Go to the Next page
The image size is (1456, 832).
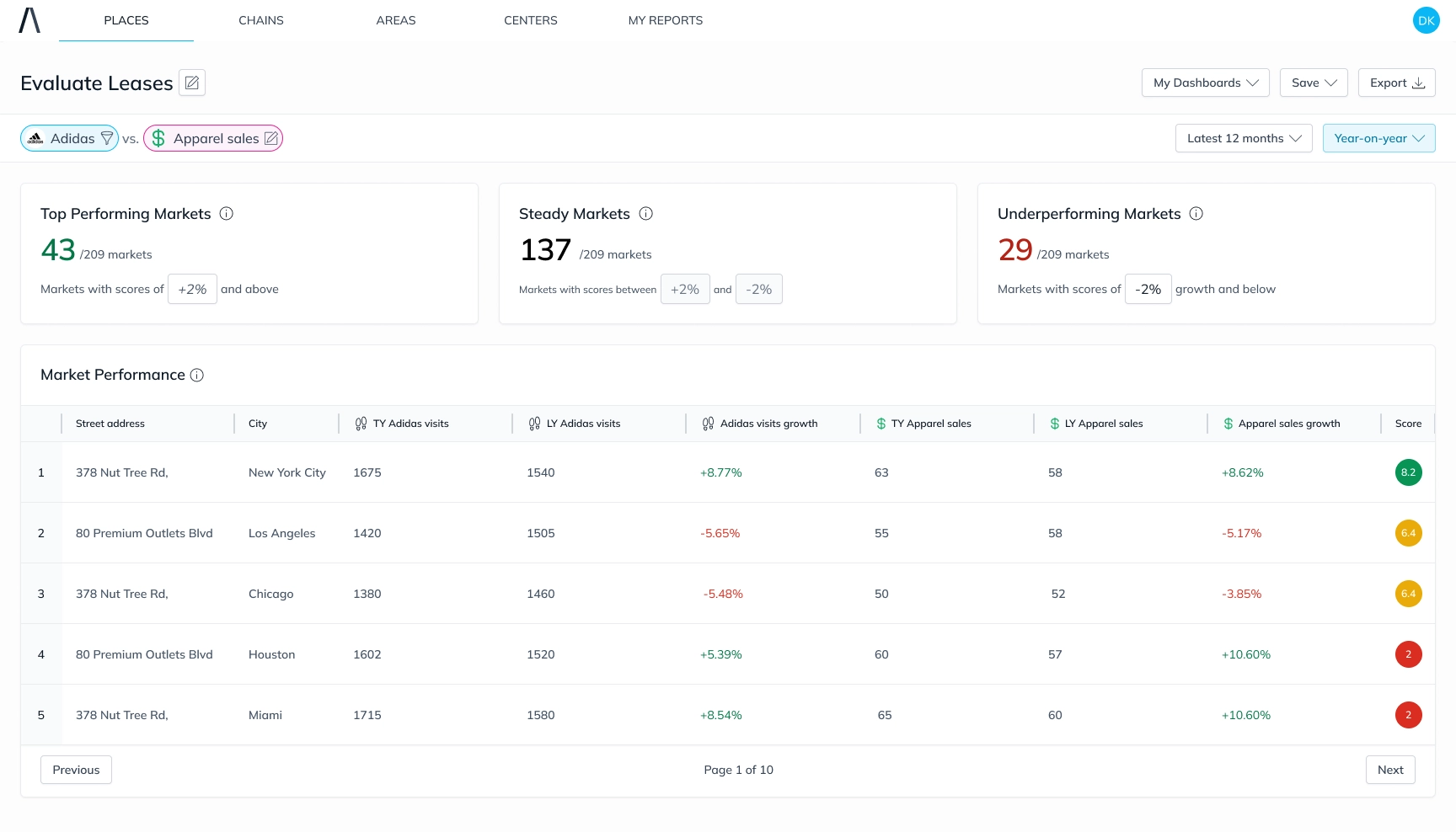[x=1390, y=770]
